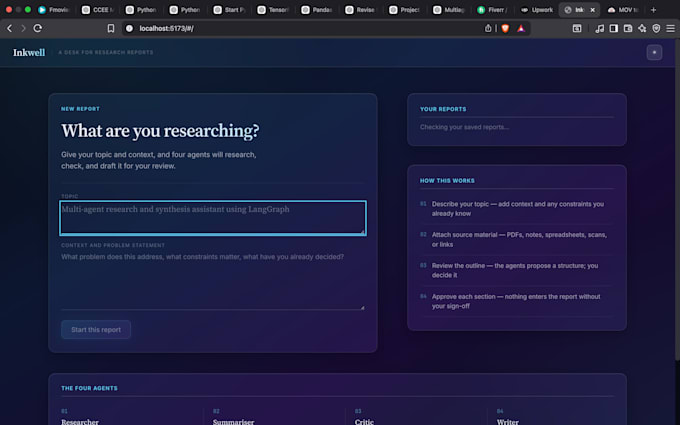Click the 'HOW THIS WORKS' heading

(447, 180)
